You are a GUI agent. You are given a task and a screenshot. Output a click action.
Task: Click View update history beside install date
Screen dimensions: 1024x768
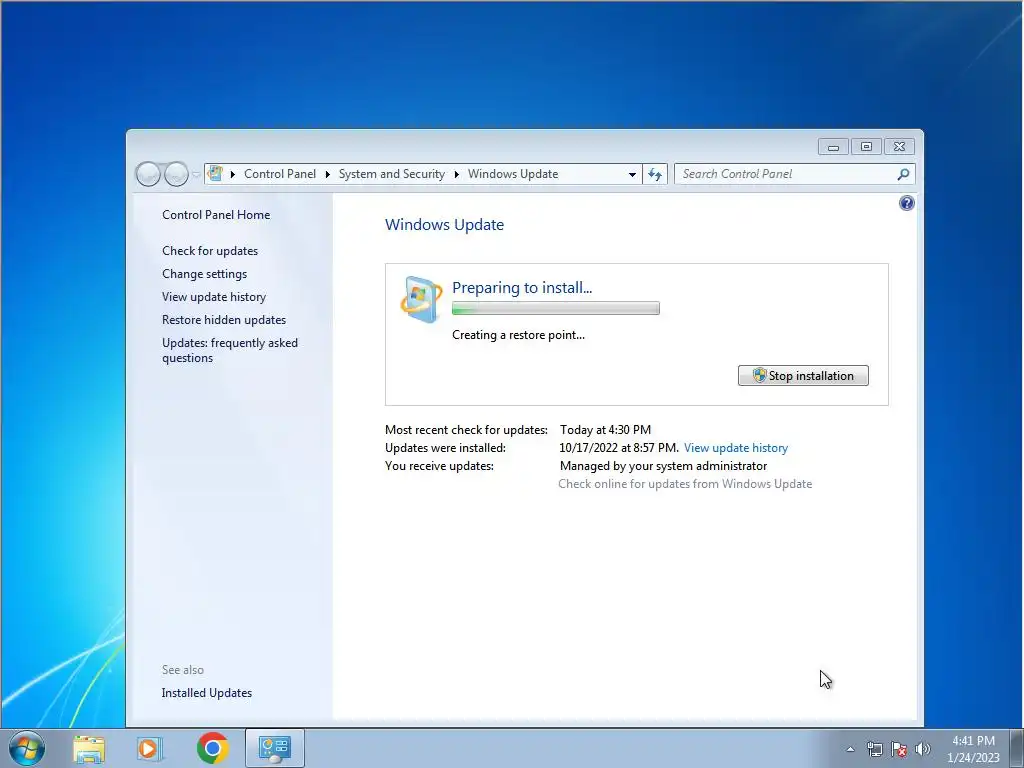click(736, 448)
